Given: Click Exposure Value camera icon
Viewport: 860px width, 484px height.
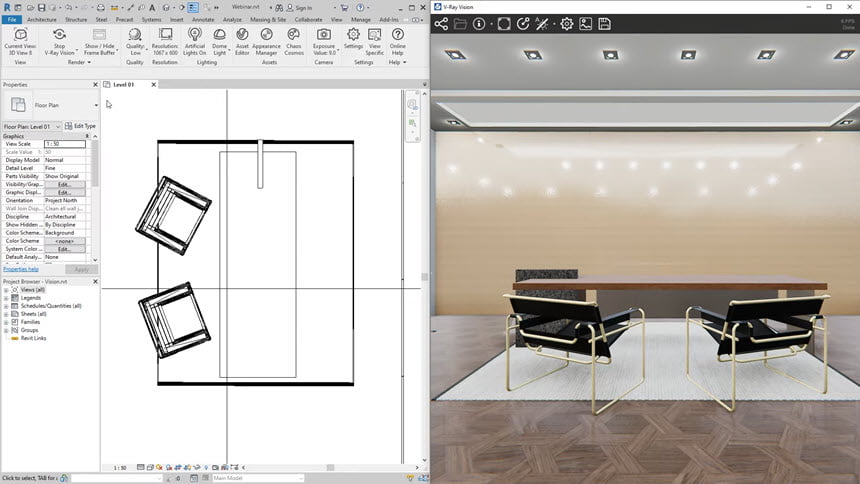Looking at the screenshot, I should click(324, 35).
